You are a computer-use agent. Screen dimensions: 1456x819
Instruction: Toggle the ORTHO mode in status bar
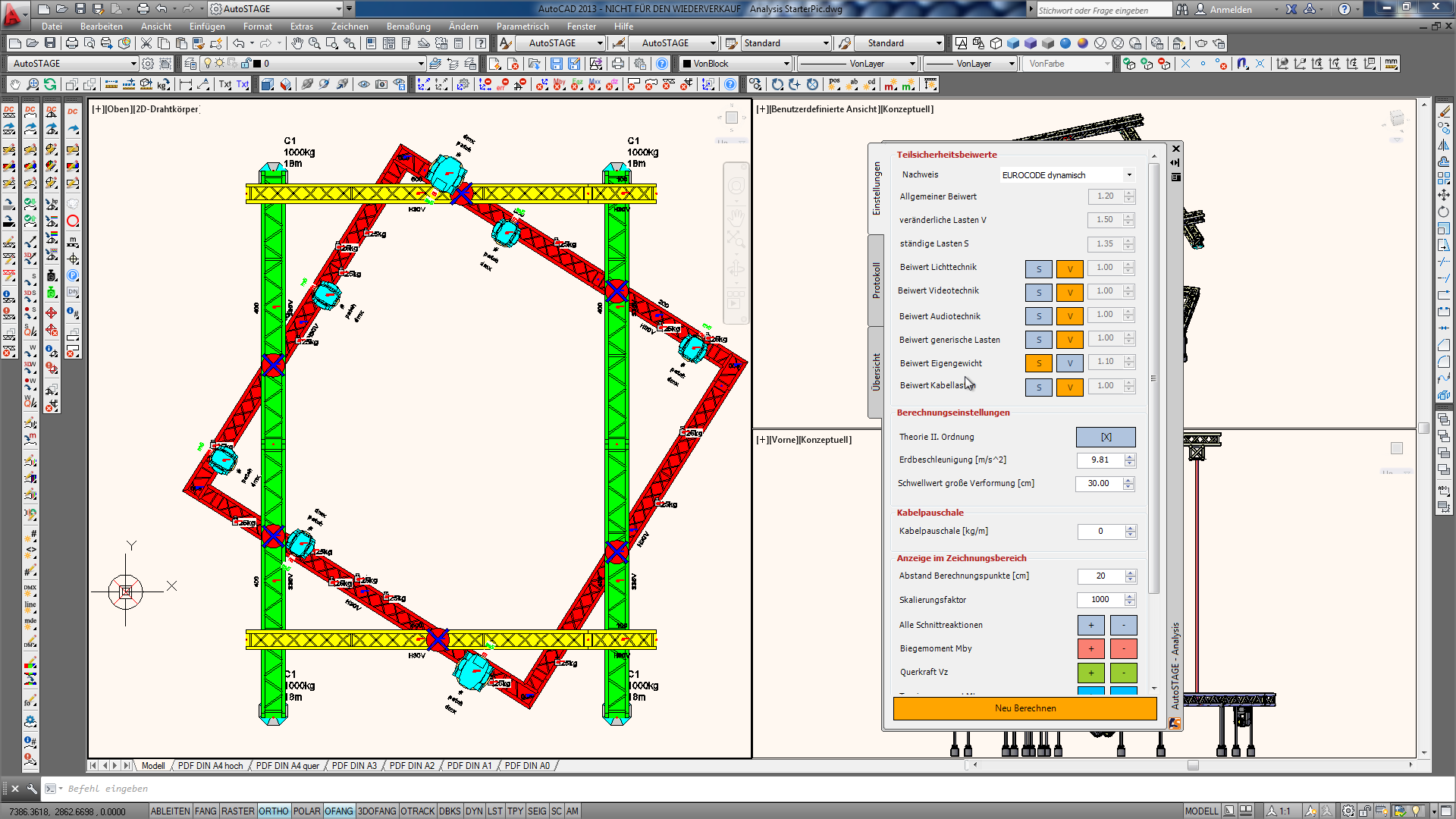[x=273, y=811]
